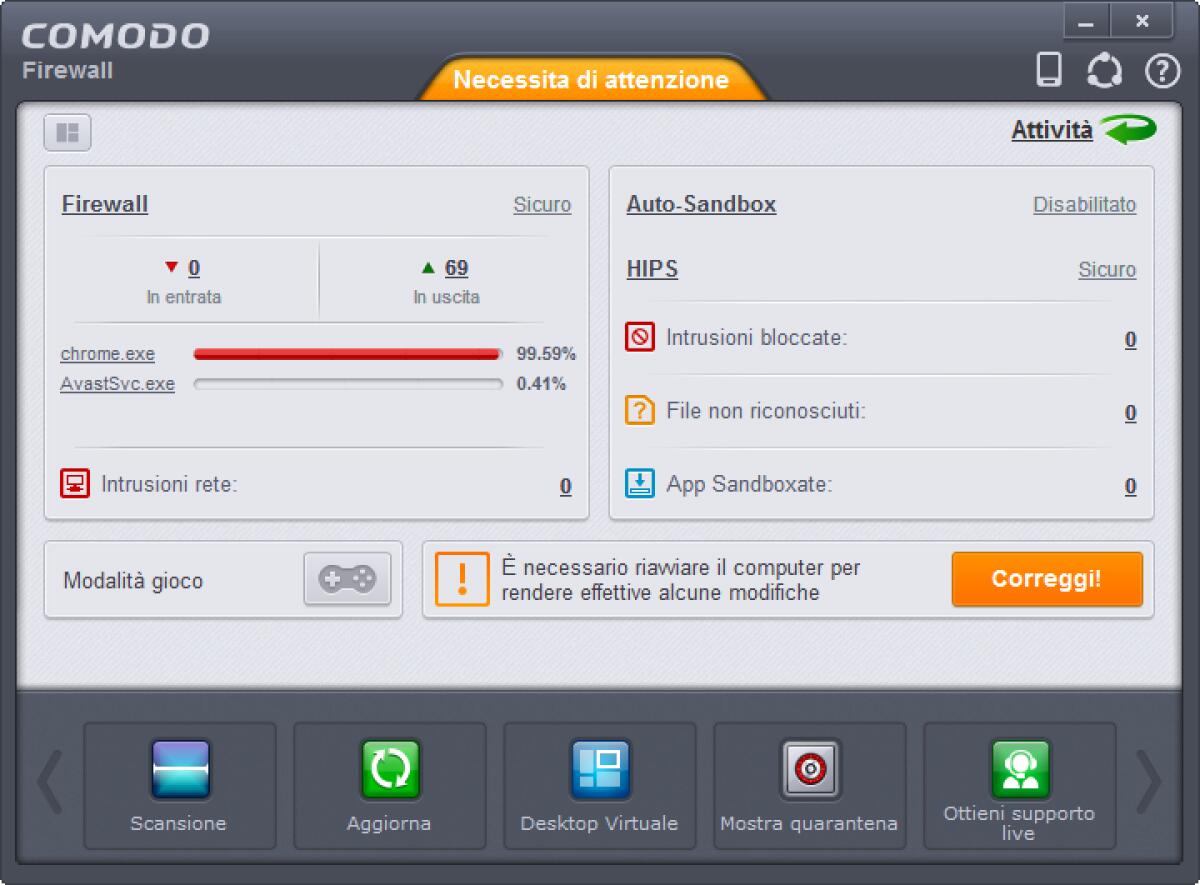Viewport: 1200px width, 885px height.
Task: Click the Intrusioni rete counter showing 0
Action: click(x=565, y=485)
